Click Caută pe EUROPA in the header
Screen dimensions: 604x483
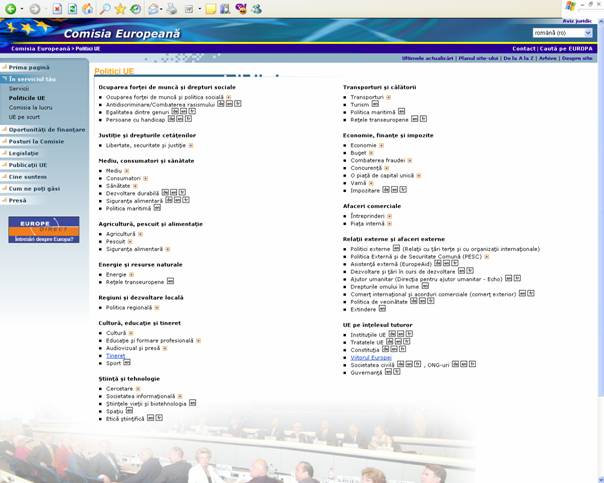tap(566, 49)
